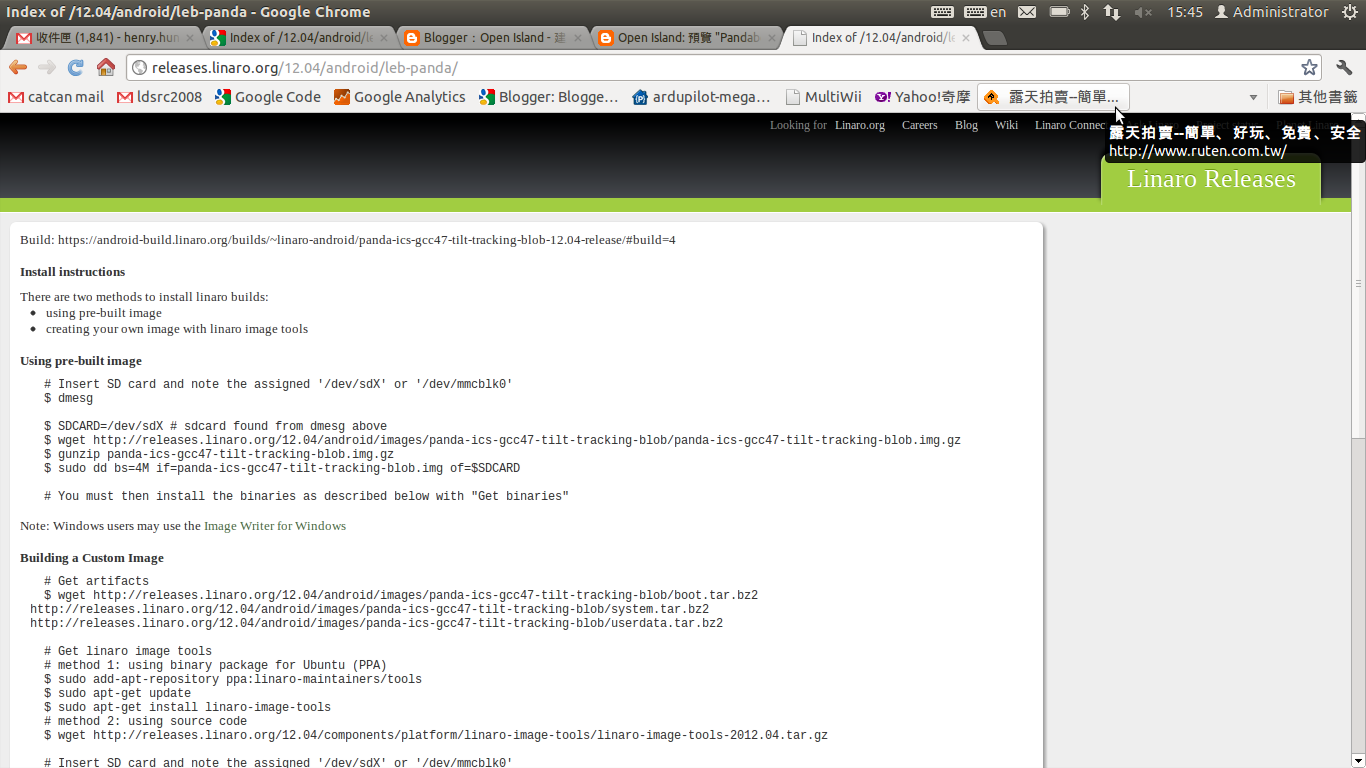Open the en keyboard layout menu
The width and height of the screenshot is (1366, 768).
(985, 12)
